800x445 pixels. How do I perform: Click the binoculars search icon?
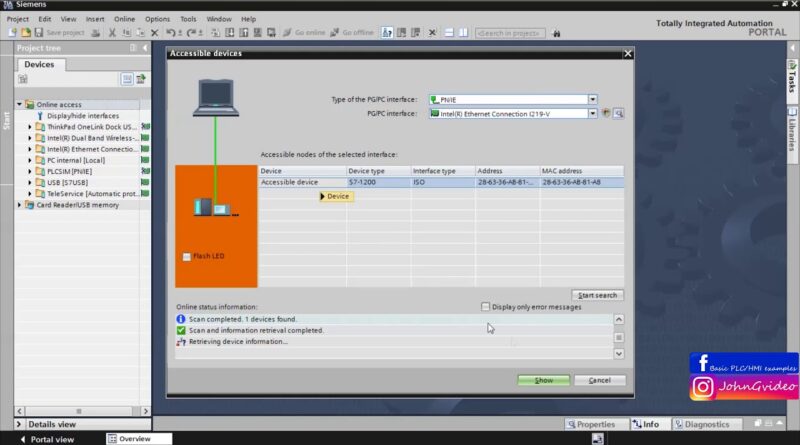[557, 33]
